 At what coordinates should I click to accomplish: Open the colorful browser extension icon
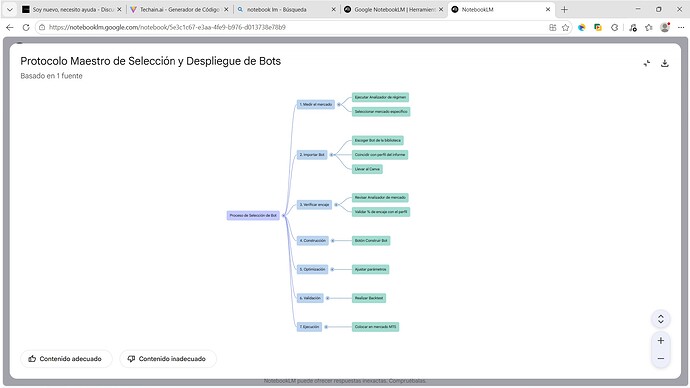coord(582,27)
